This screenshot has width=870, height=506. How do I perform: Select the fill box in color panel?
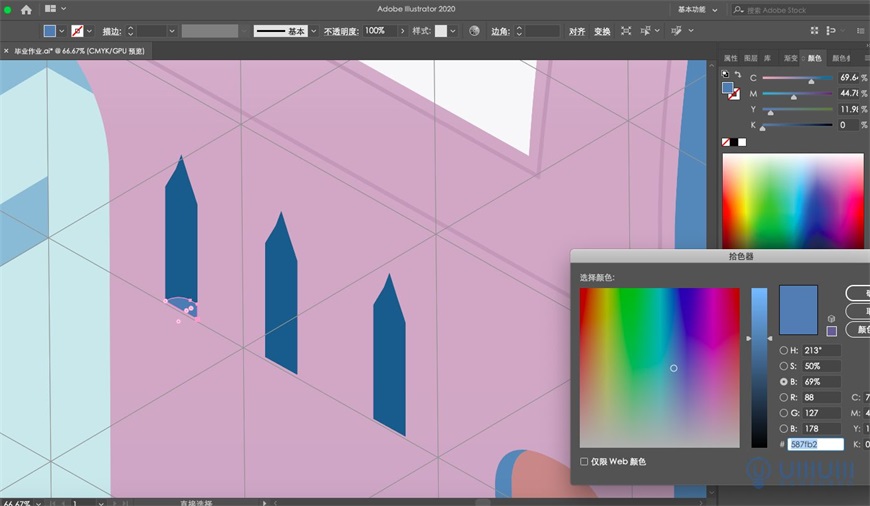(x=727, y=88)
